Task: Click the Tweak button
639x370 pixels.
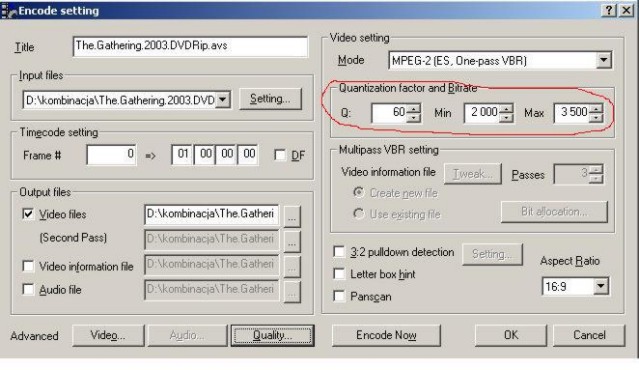Action: tap(473, 174)
